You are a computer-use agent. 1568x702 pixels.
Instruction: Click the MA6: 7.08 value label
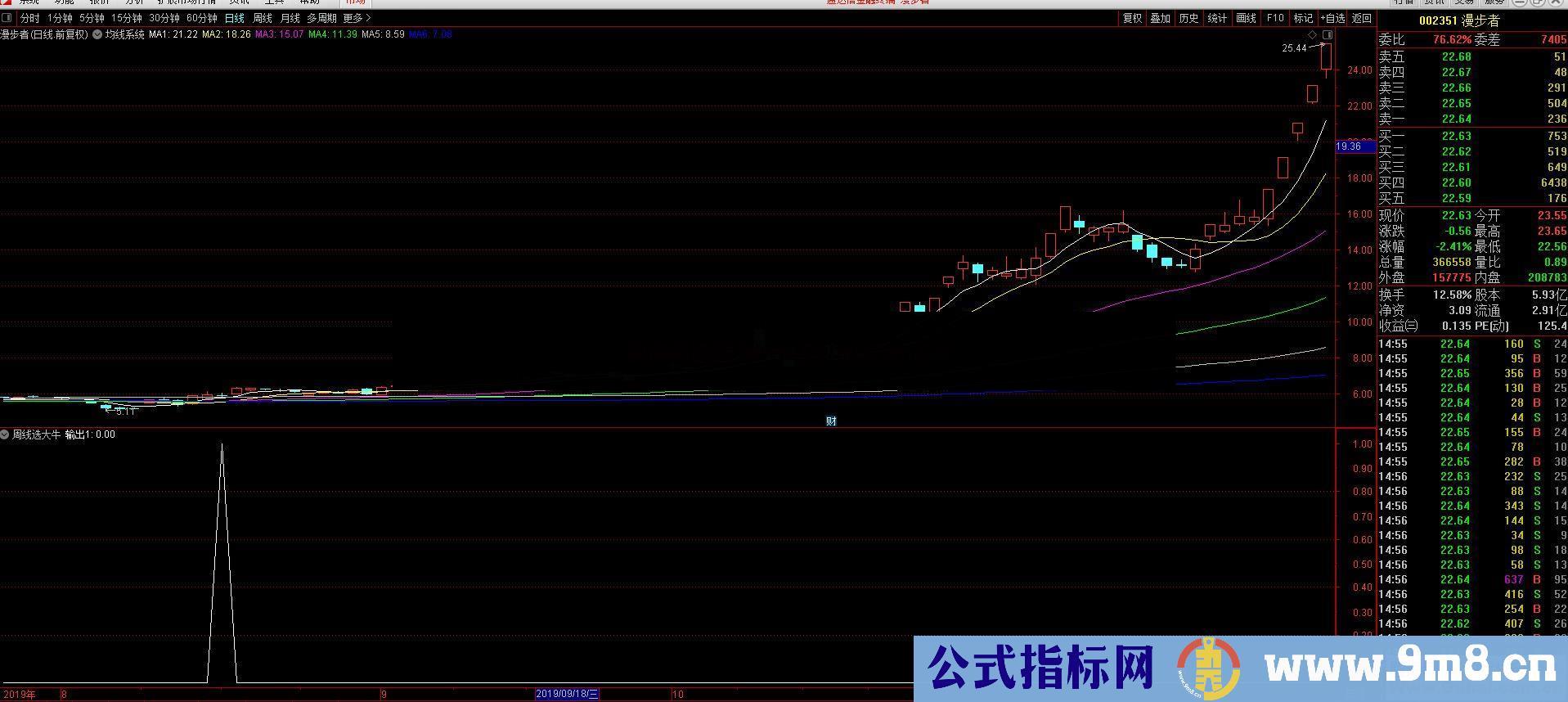(x=430, y=34)
